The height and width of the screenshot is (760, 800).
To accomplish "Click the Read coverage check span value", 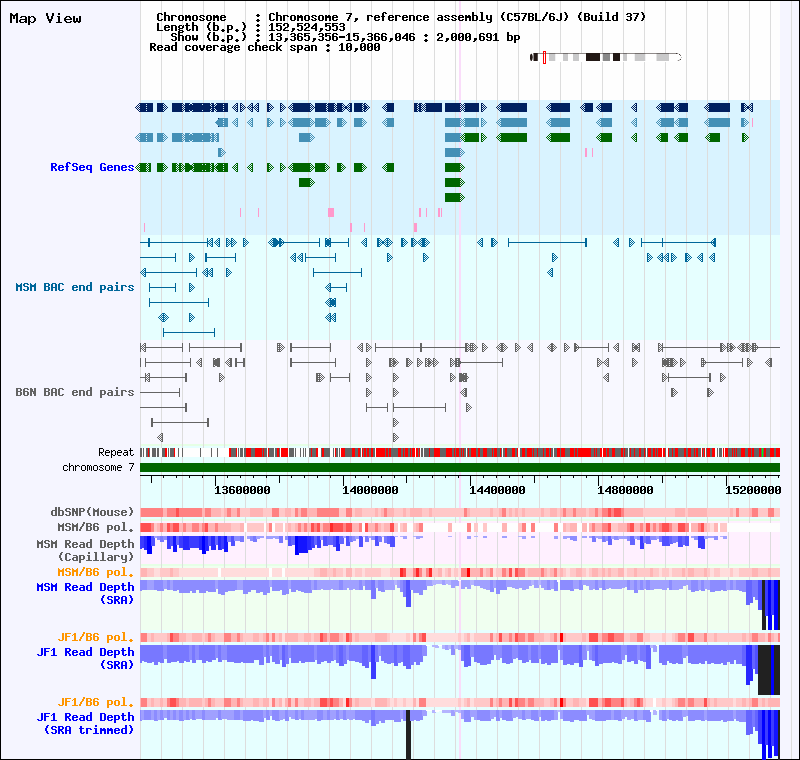I will [359, 47].
